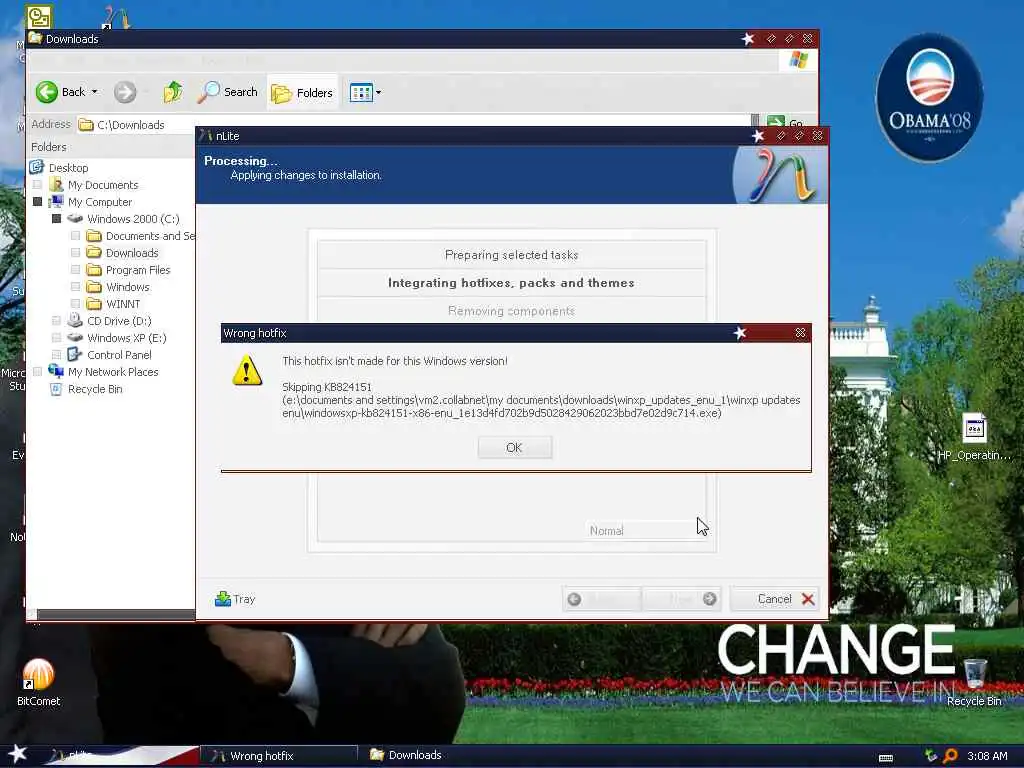1024x768 pixels.
Task: Click the star button on Wrong hotfix dialog
Action: tap(739, 333)
